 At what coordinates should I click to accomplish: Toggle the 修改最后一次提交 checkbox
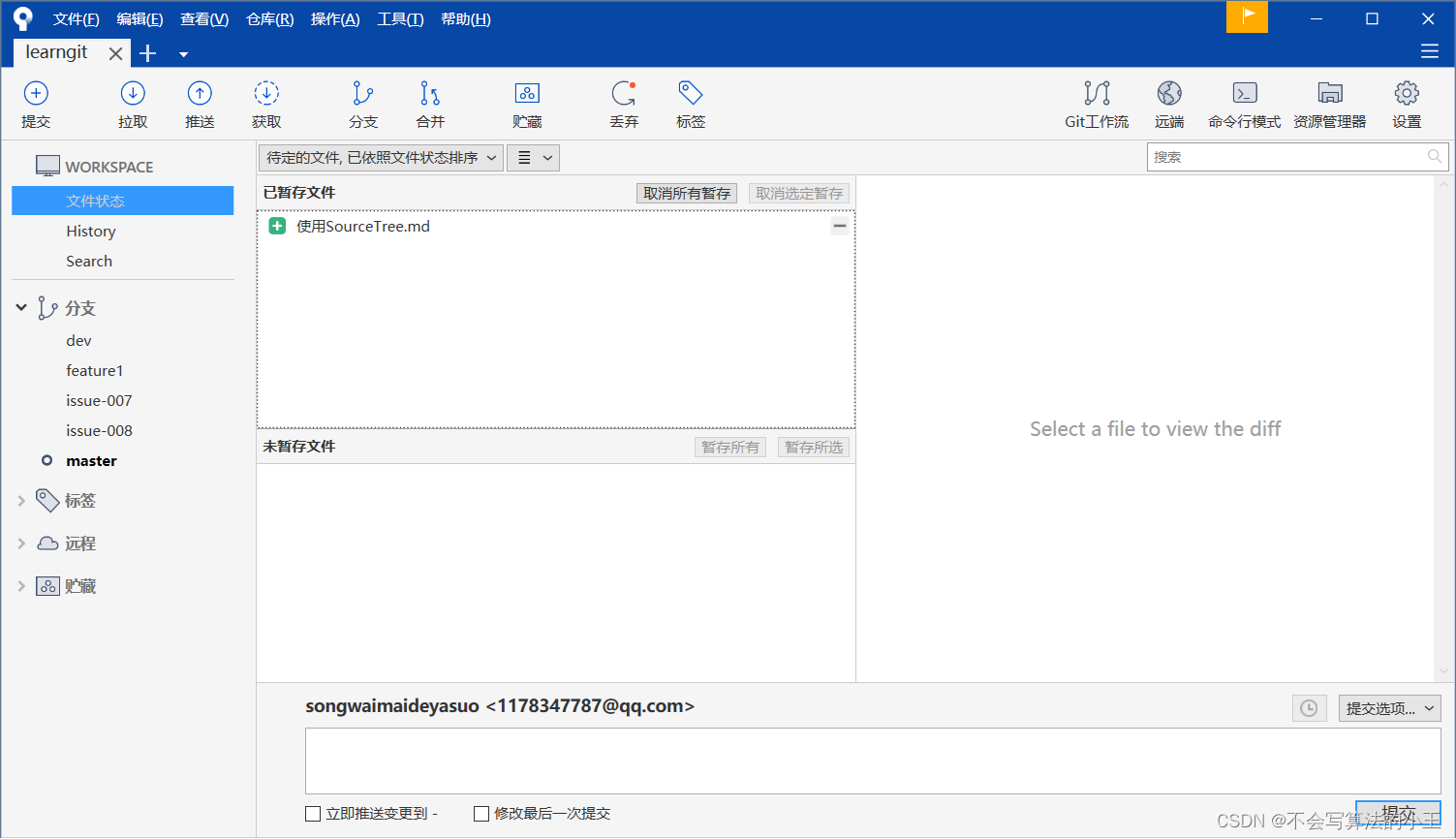pyautogui.click(x=481, y=814)
